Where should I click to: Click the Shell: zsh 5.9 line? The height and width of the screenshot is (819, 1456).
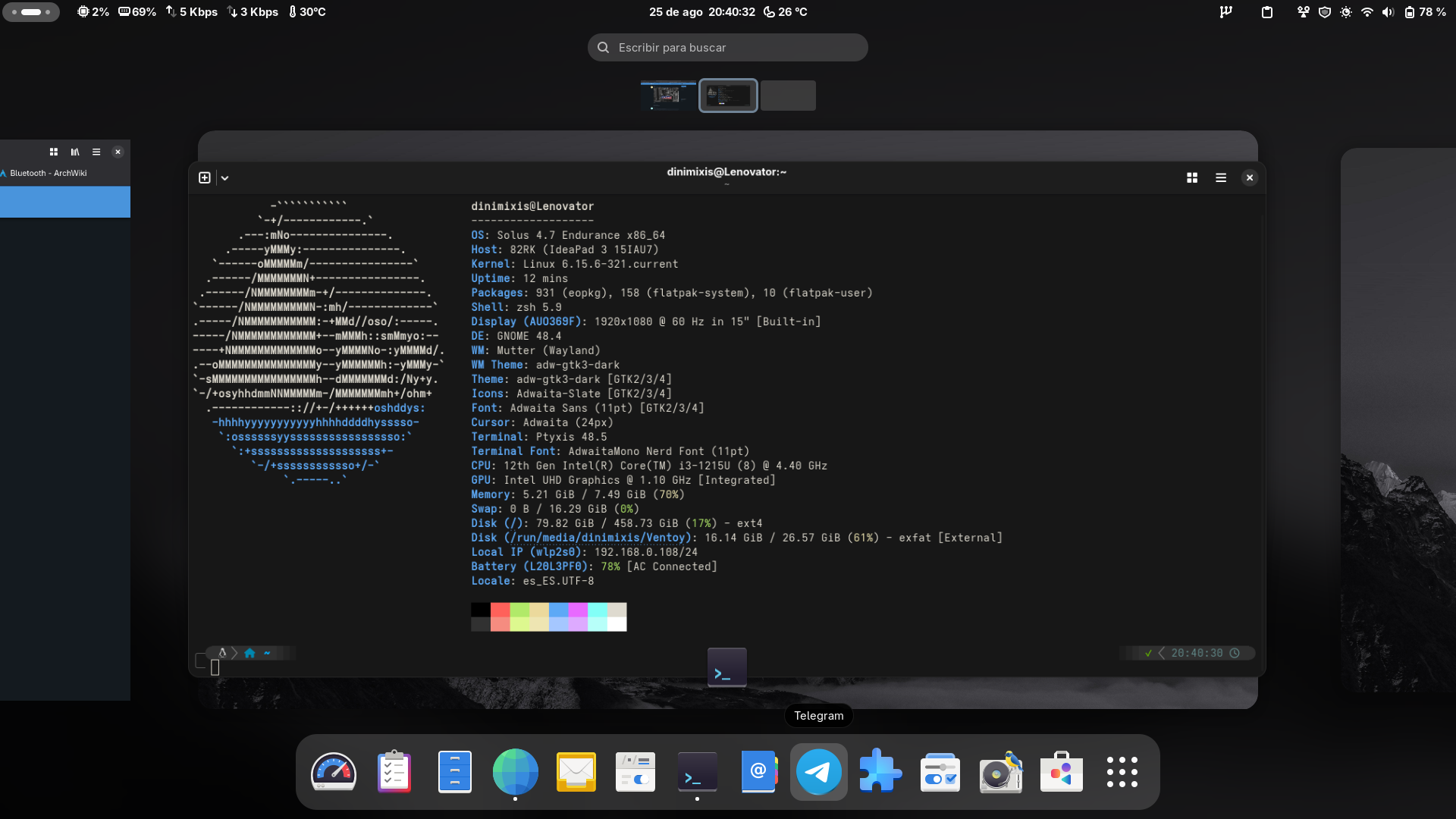coord(516,307)
